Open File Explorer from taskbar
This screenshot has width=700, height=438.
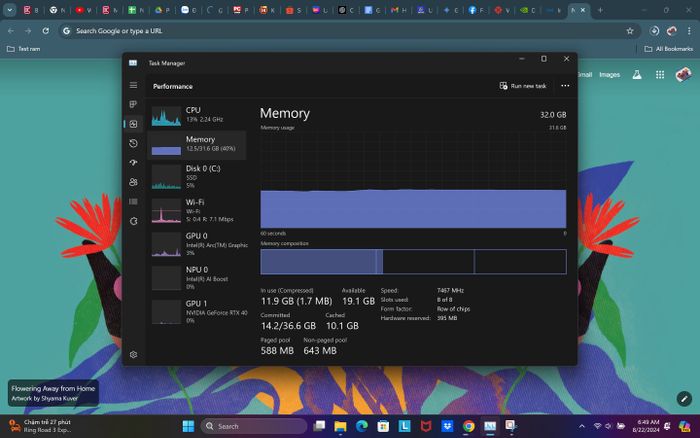point(340,426)
